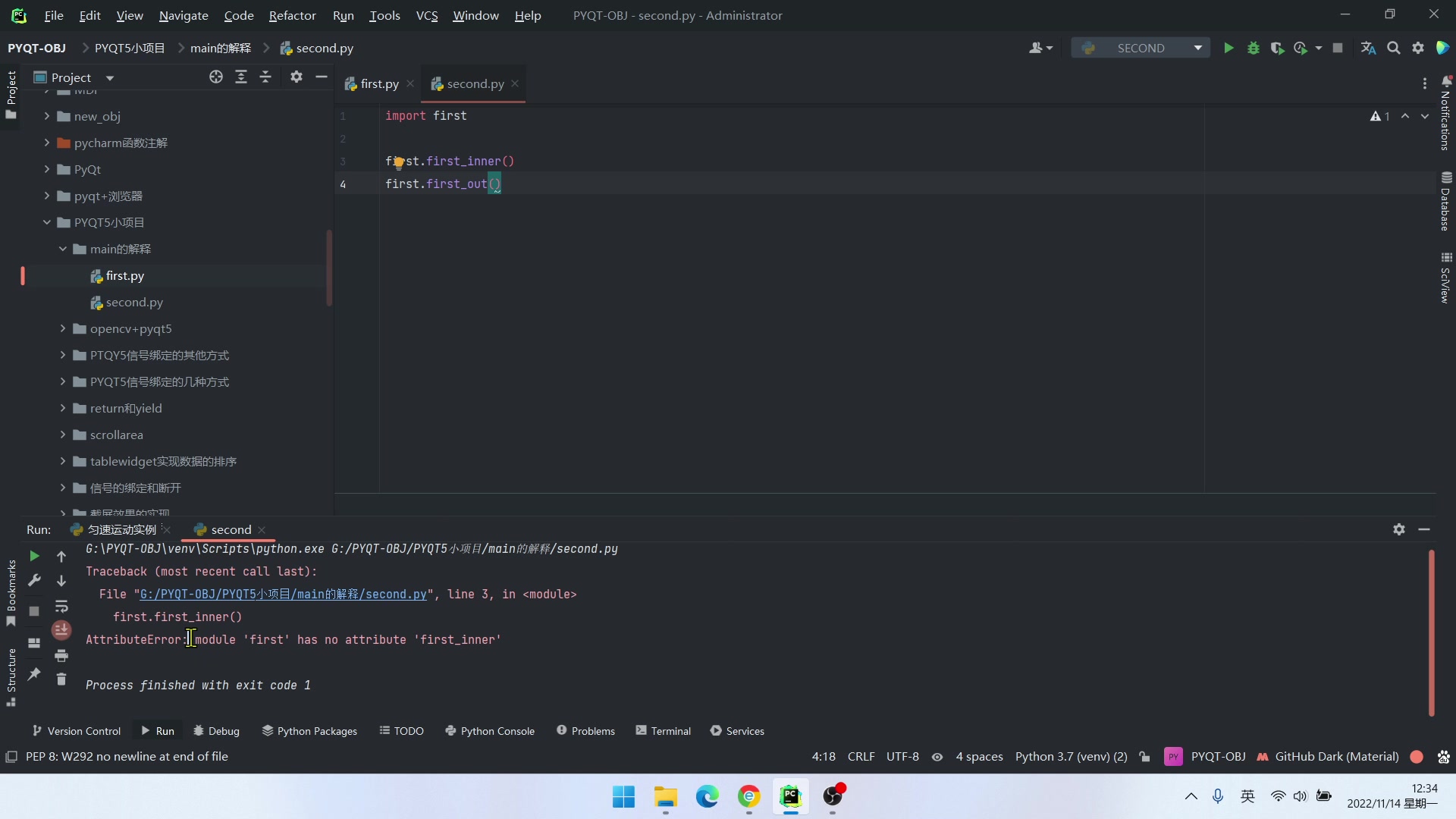Viewport: 1456px width, 819px height.
Task: Open the Navigate menu
Action: 183,15
